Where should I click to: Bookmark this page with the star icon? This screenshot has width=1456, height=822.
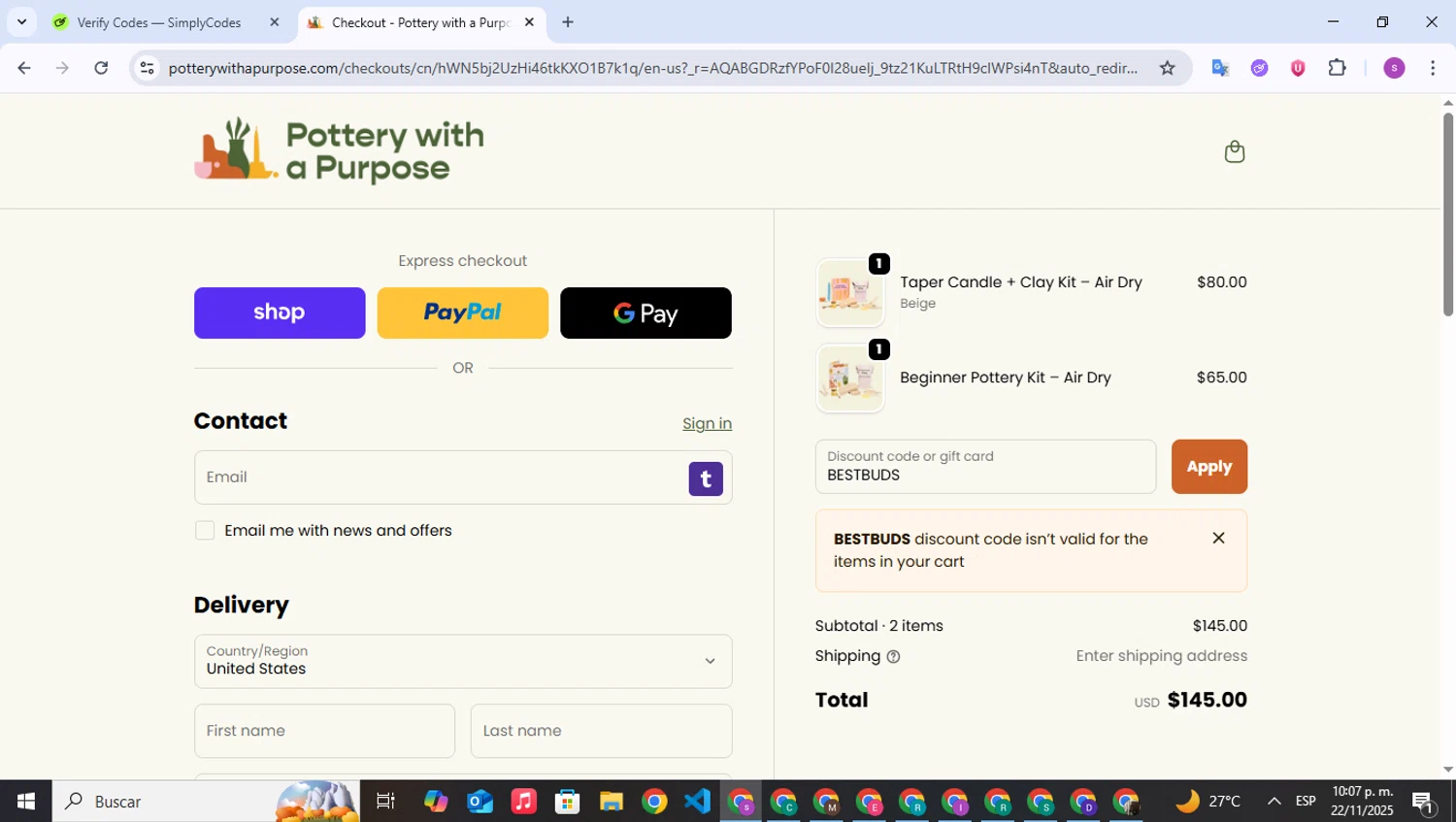(x=1167, y=68)
